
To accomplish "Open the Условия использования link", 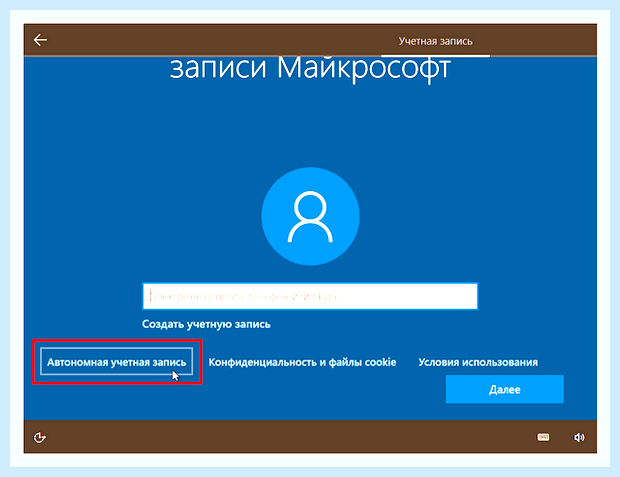I will [x=478, y=362].
